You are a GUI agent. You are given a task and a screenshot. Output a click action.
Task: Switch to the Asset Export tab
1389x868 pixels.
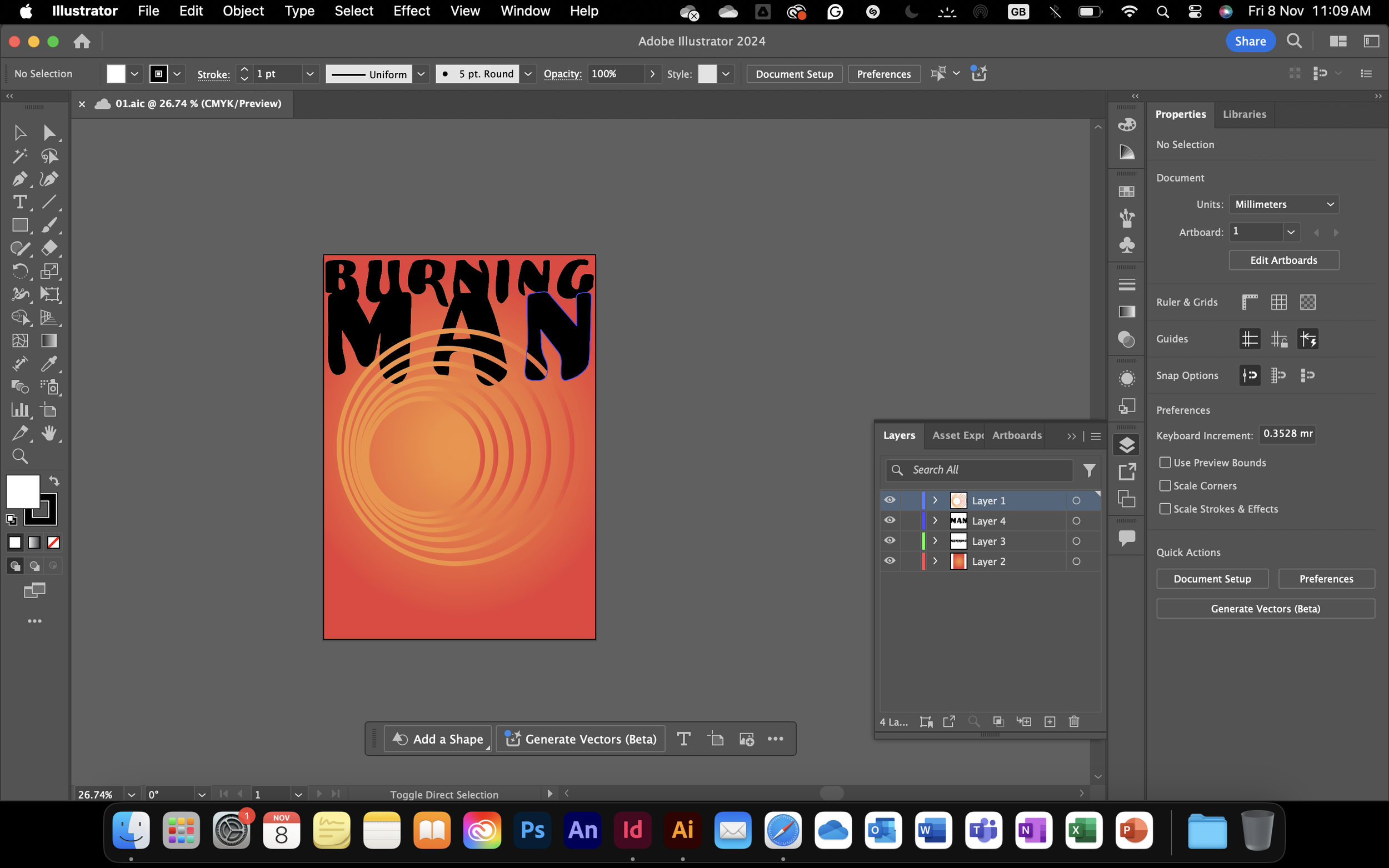point(957,435)
